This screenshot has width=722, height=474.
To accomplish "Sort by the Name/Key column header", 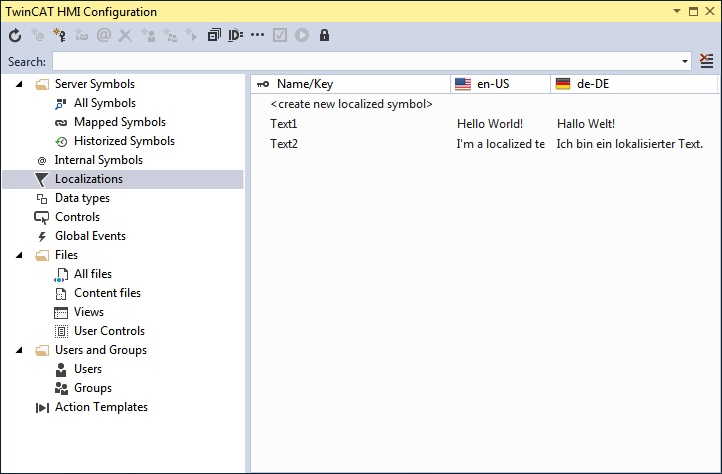I will (351, 84).
